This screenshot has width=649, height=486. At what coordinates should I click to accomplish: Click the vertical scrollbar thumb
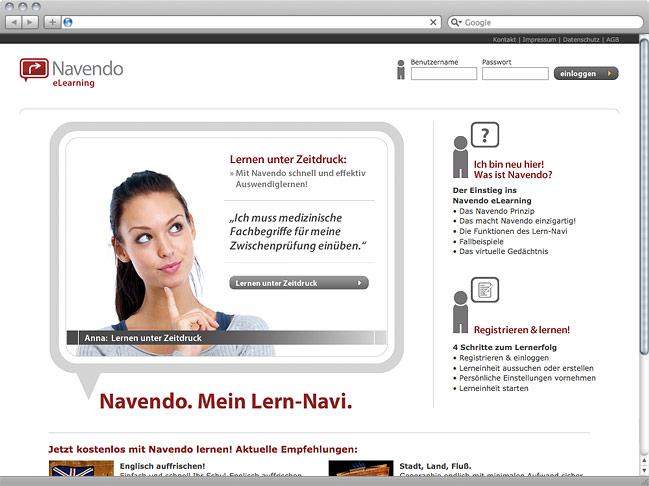[644, 197]
